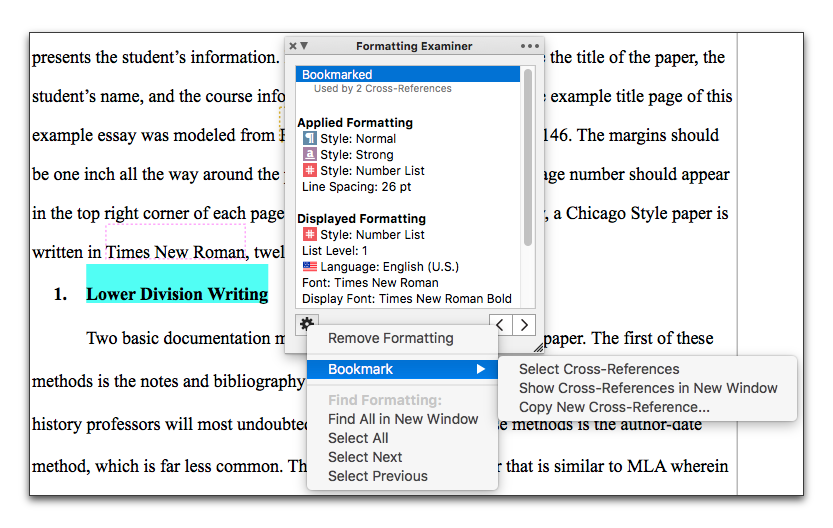
Task: Close the Formatting Examiner palette
Action: tap(293, 46)
